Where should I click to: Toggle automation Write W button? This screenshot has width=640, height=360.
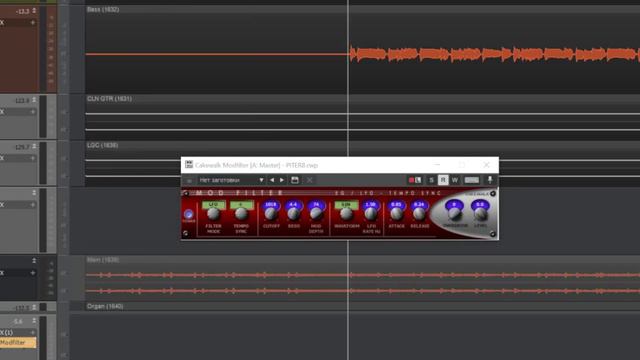pos(455,180)
